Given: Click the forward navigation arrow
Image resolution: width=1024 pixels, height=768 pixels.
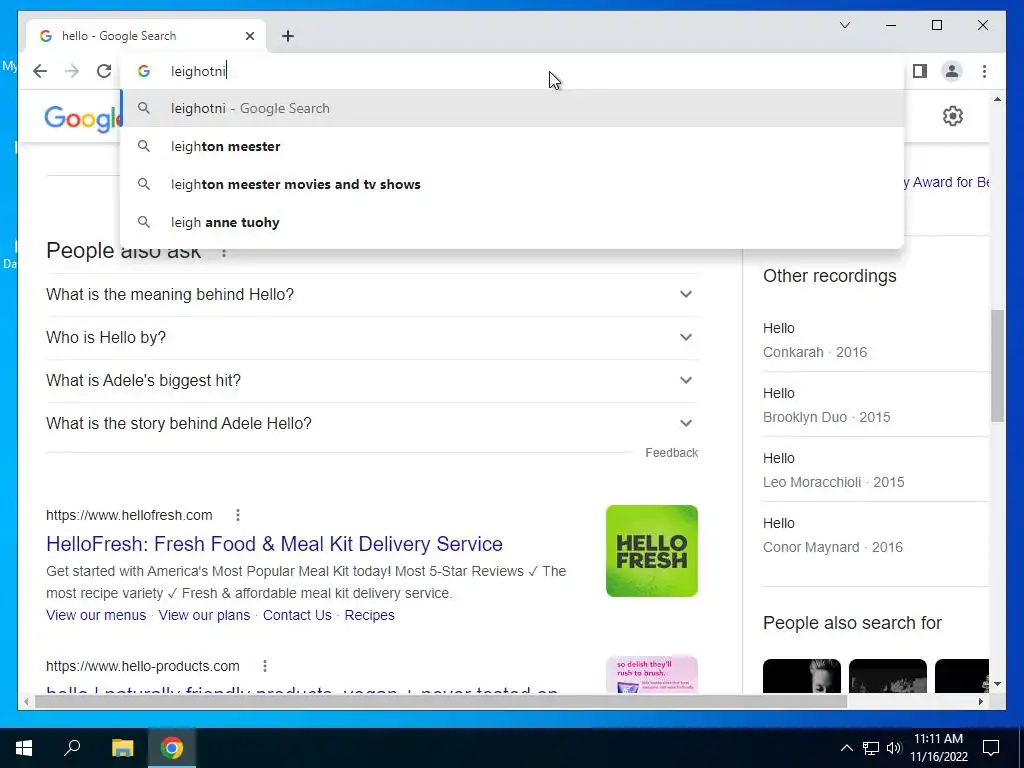Looking at the screenshot, I should (72, 71).
